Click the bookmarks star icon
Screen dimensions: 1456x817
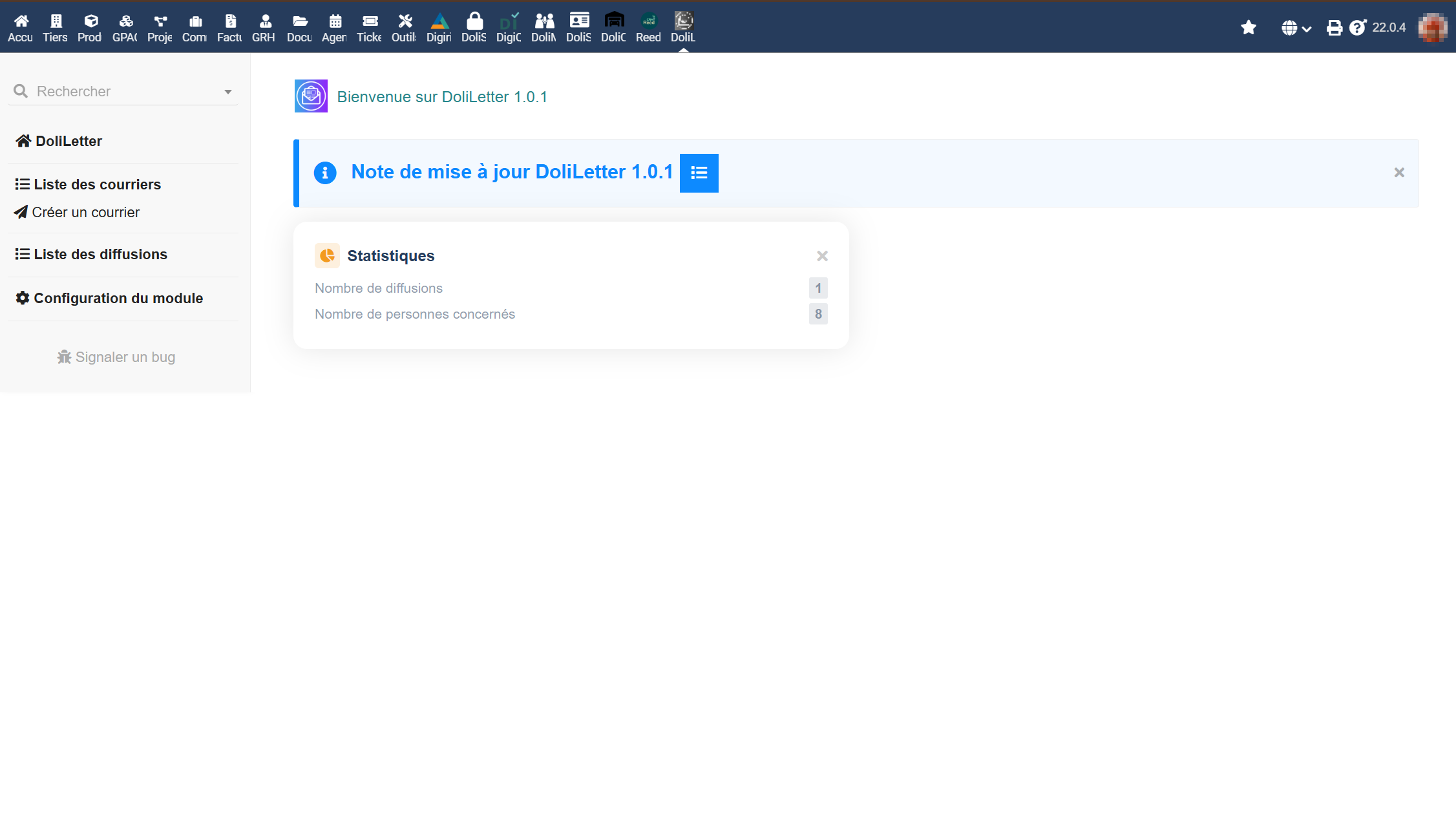pos(1249,27)
